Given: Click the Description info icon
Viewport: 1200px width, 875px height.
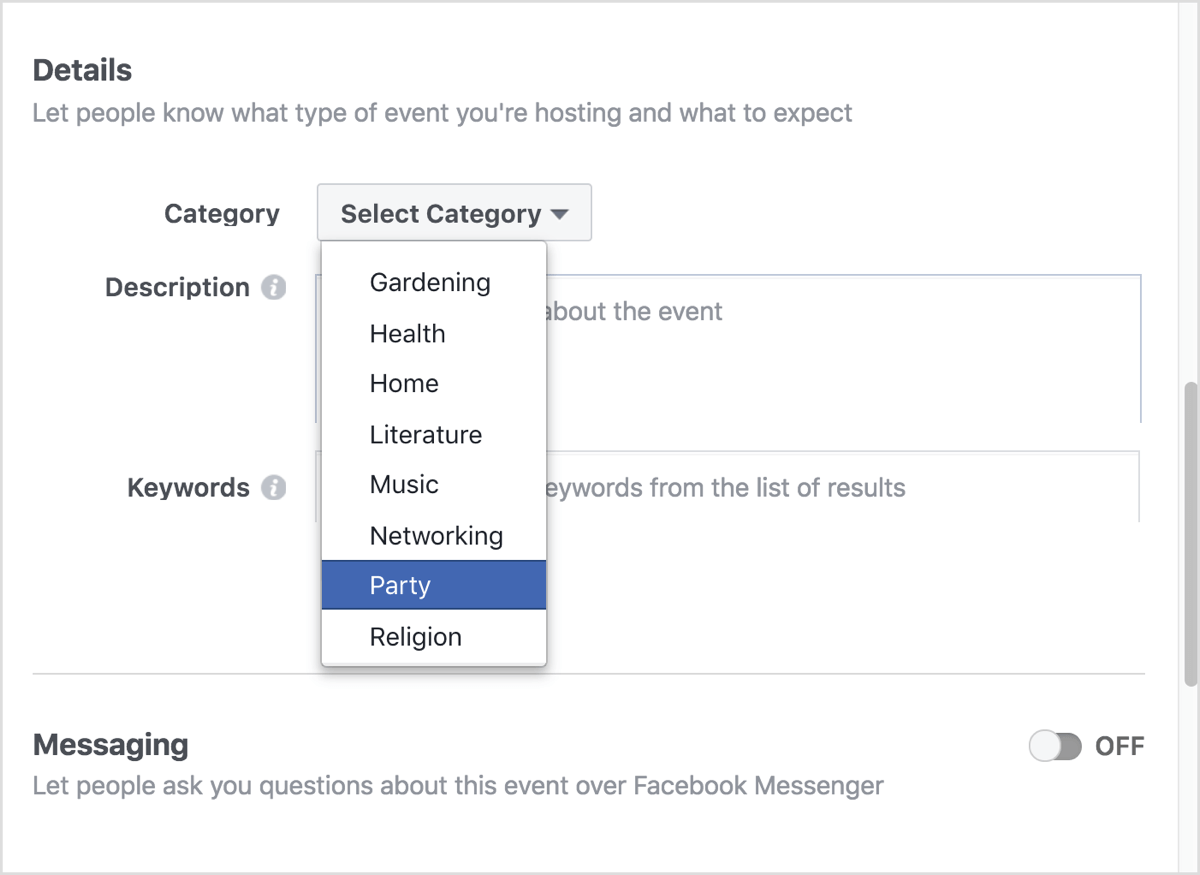Looking at the screenshot, I should click(273, 288).
